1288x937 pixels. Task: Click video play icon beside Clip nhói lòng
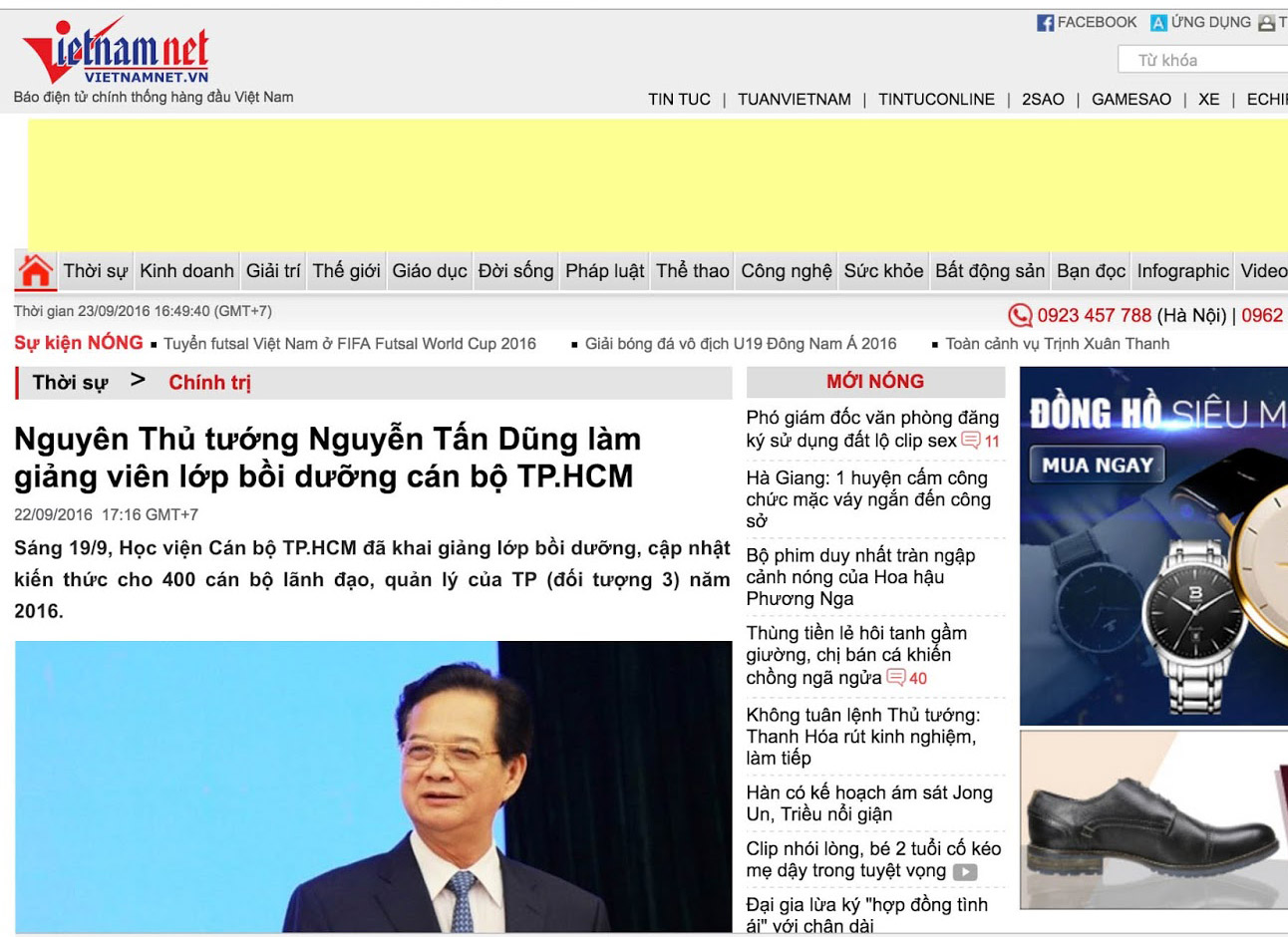click(964, 872)
